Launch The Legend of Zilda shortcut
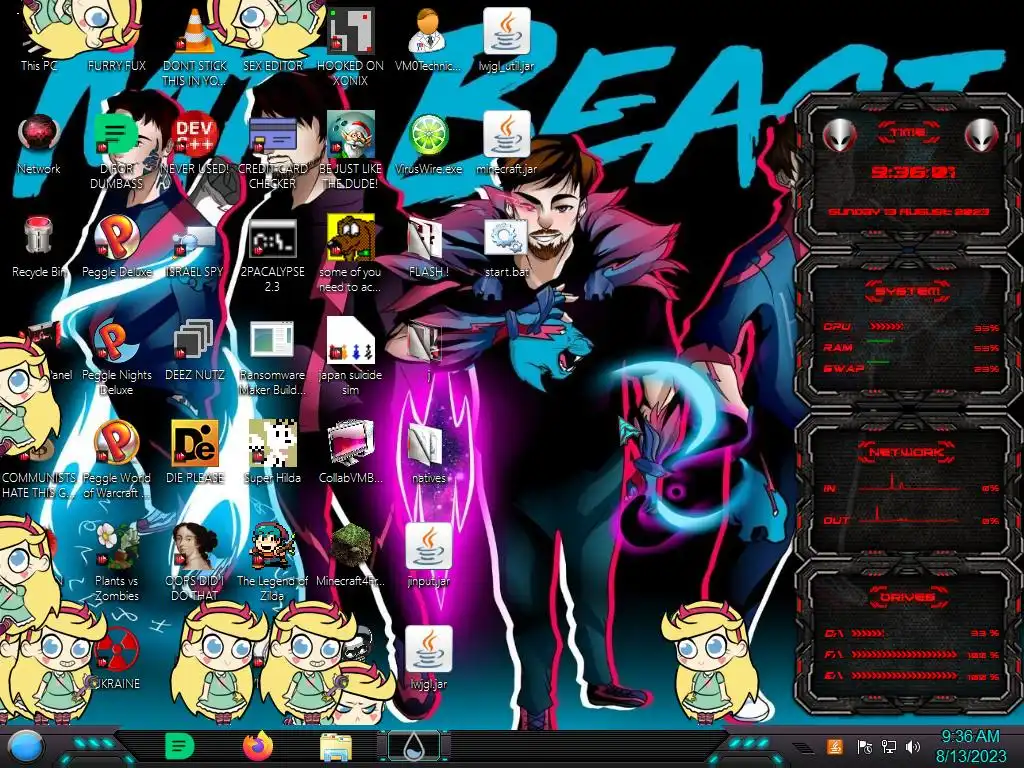The image size is (1024, 768). click(272, 563)
